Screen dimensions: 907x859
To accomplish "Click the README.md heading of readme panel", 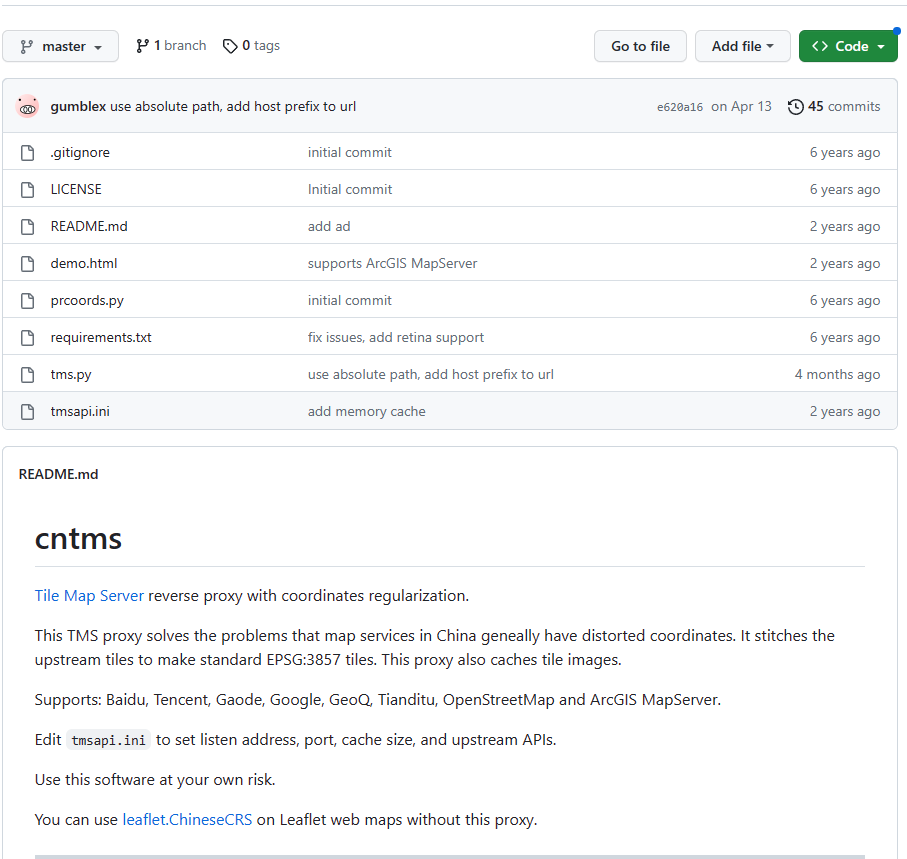I will pyautogui.click(x=58, y=474).
